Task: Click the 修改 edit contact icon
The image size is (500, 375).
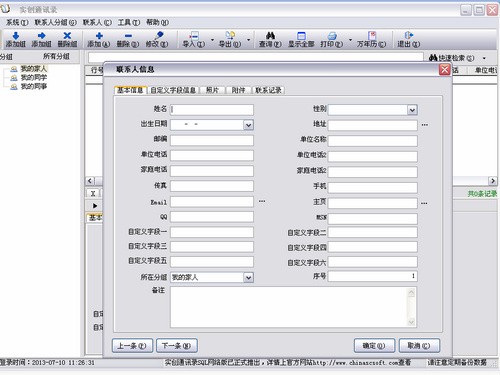Action: coord(159,35)
